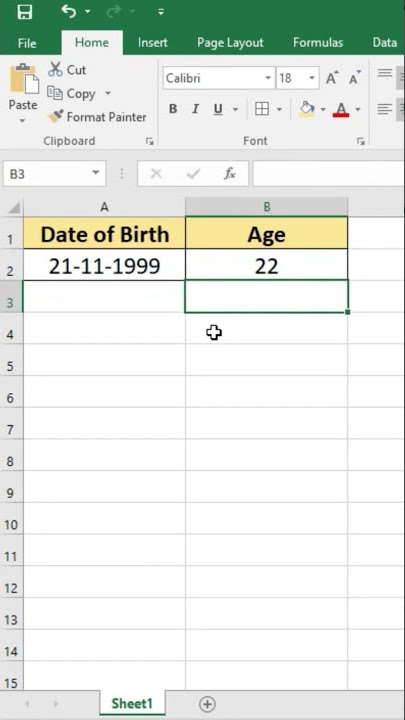
Task: Click inside the formula bar
Action: [x=328, y=174]
